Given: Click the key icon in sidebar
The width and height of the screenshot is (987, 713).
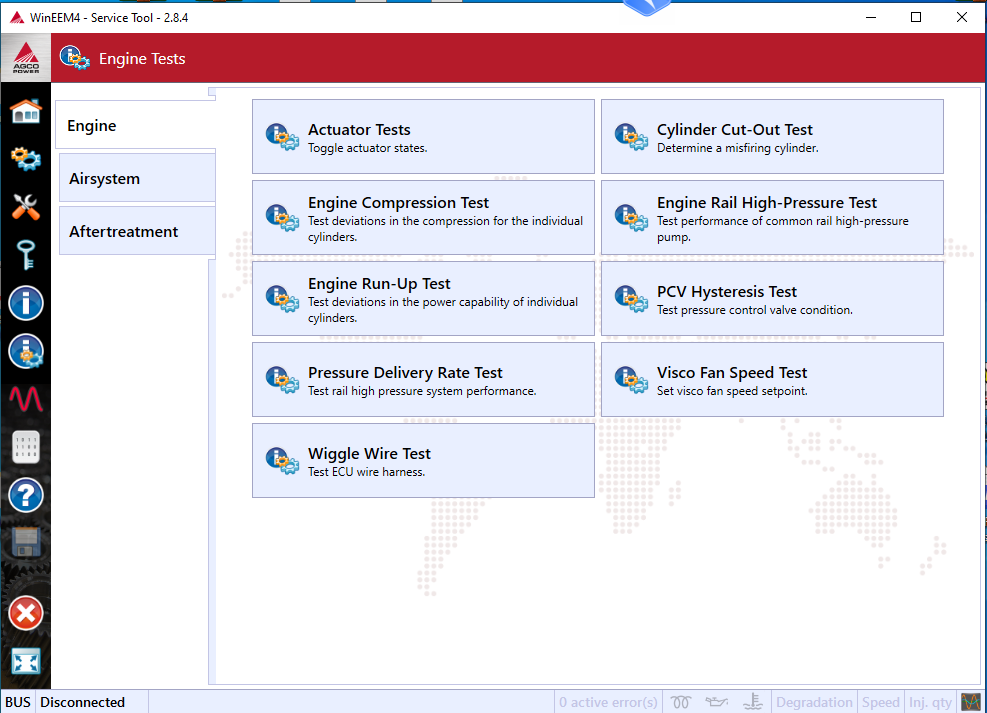Looking at the screenshot, I should click(x=26, y=254).
